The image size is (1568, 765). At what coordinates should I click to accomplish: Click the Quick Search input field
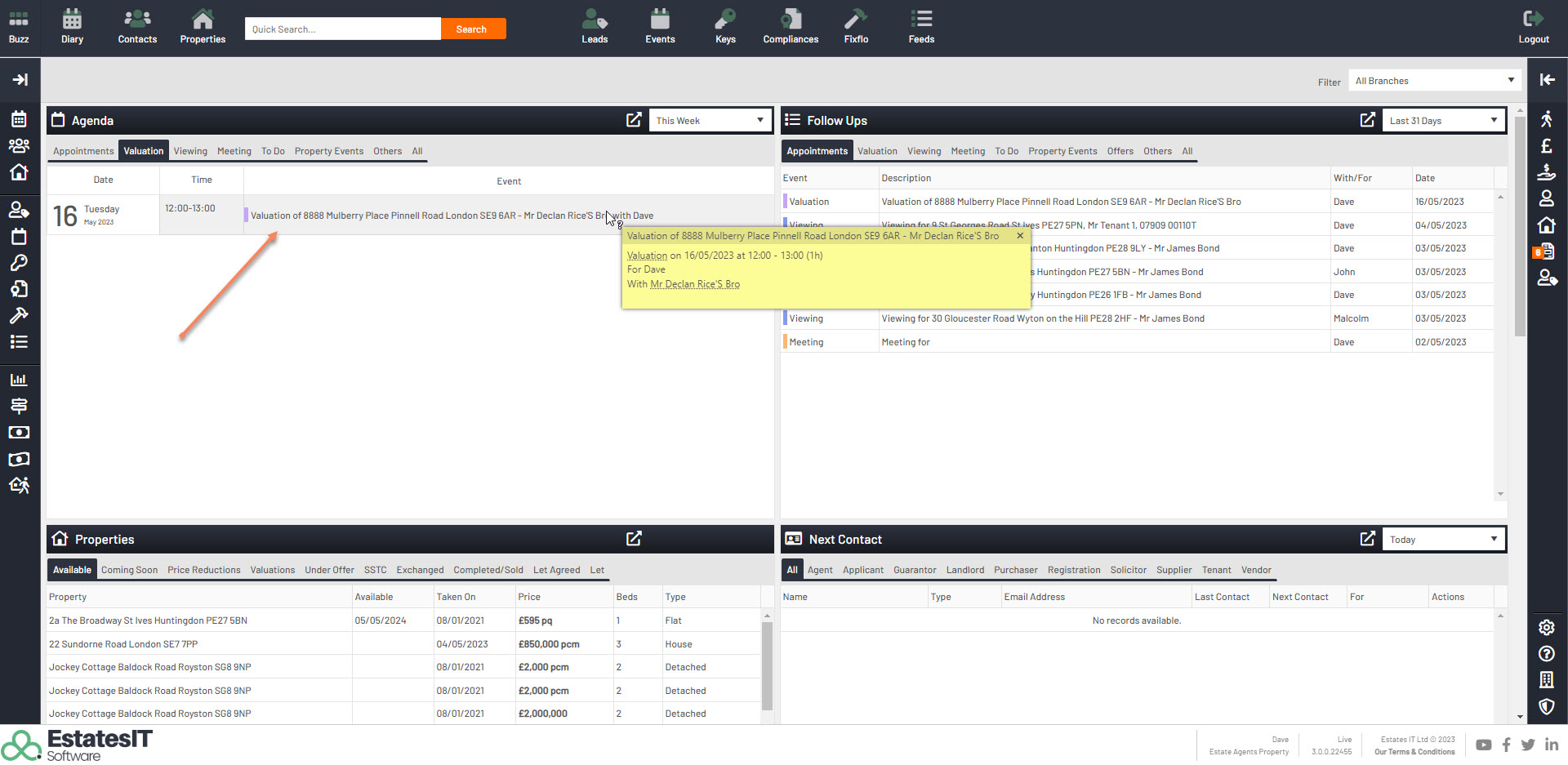342,29
